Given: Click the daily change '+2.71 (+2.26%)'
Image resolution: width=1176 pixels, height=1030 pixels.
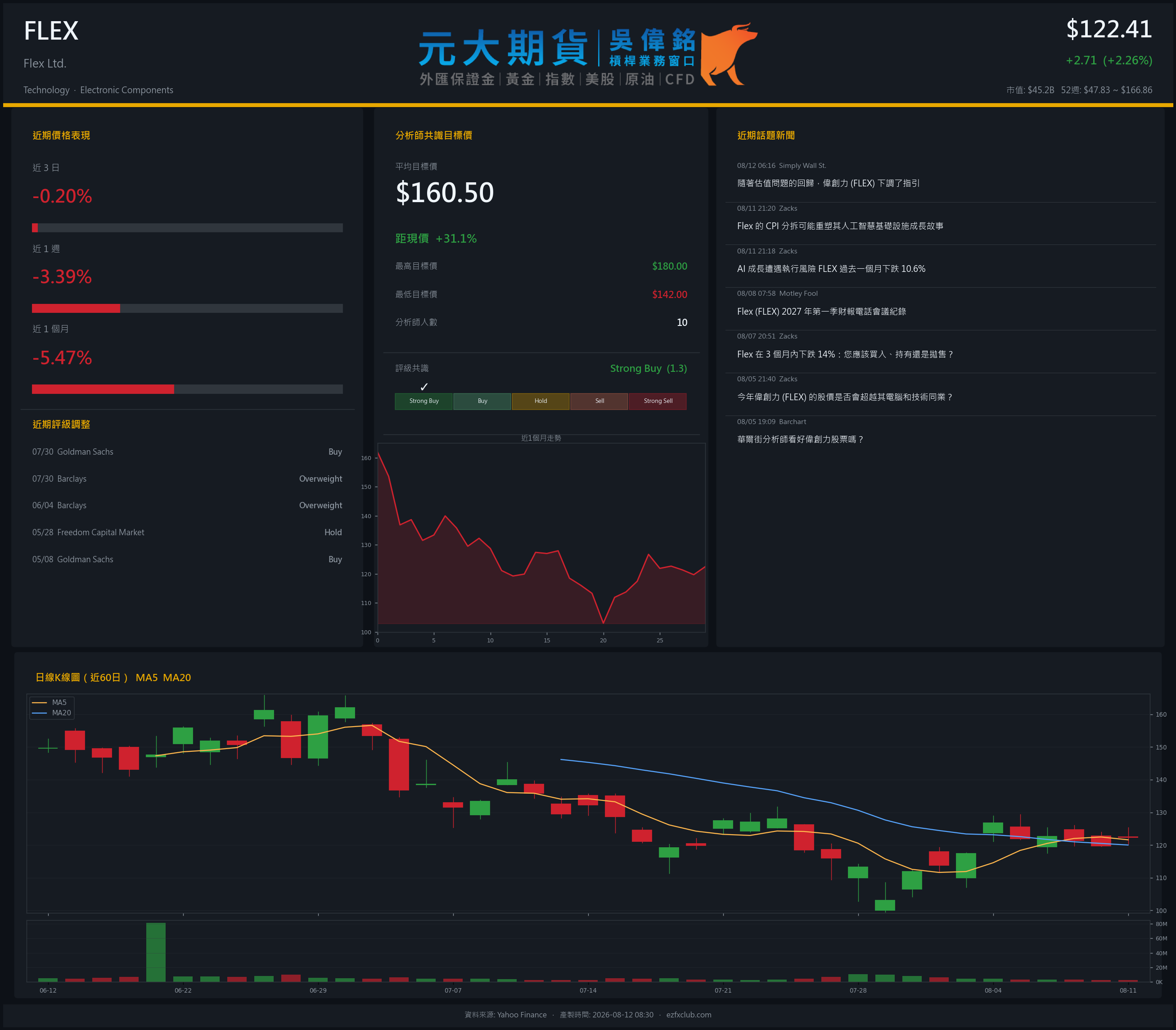Looking at the screenshot, I should (x=1109, y=60).
